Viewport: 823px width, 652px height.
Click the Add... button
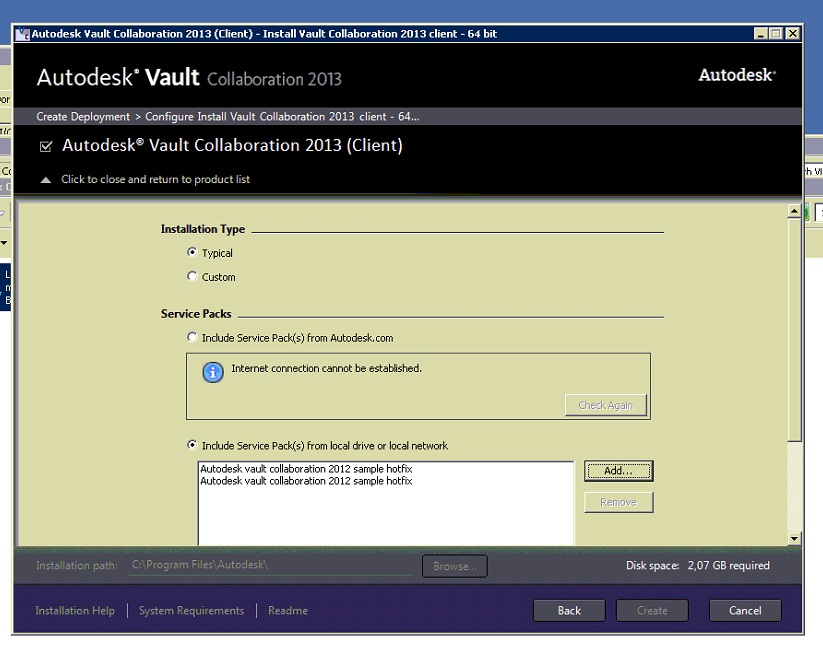pyautogui.click(x=618, y=471)
